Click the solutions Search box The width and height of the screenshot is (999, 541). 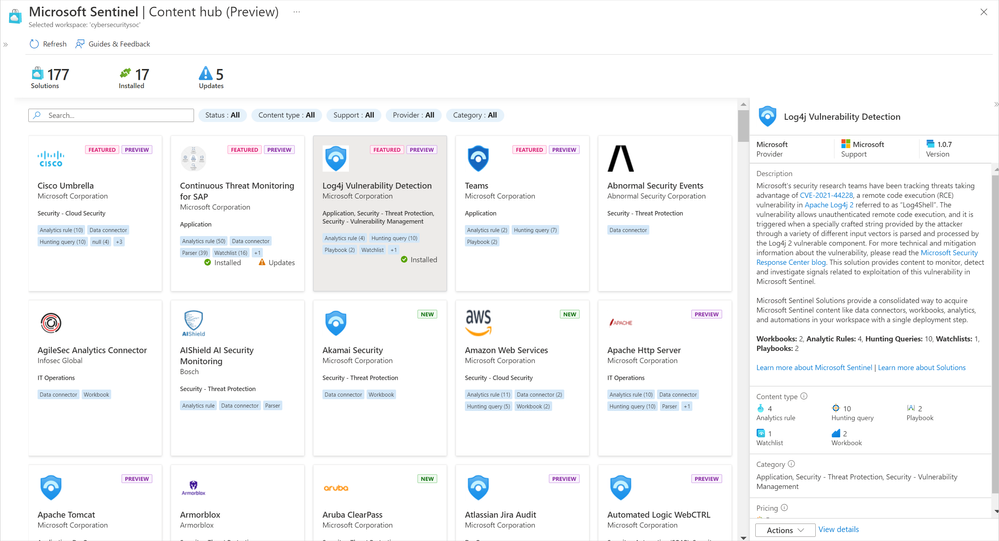[x=111, y=115]
